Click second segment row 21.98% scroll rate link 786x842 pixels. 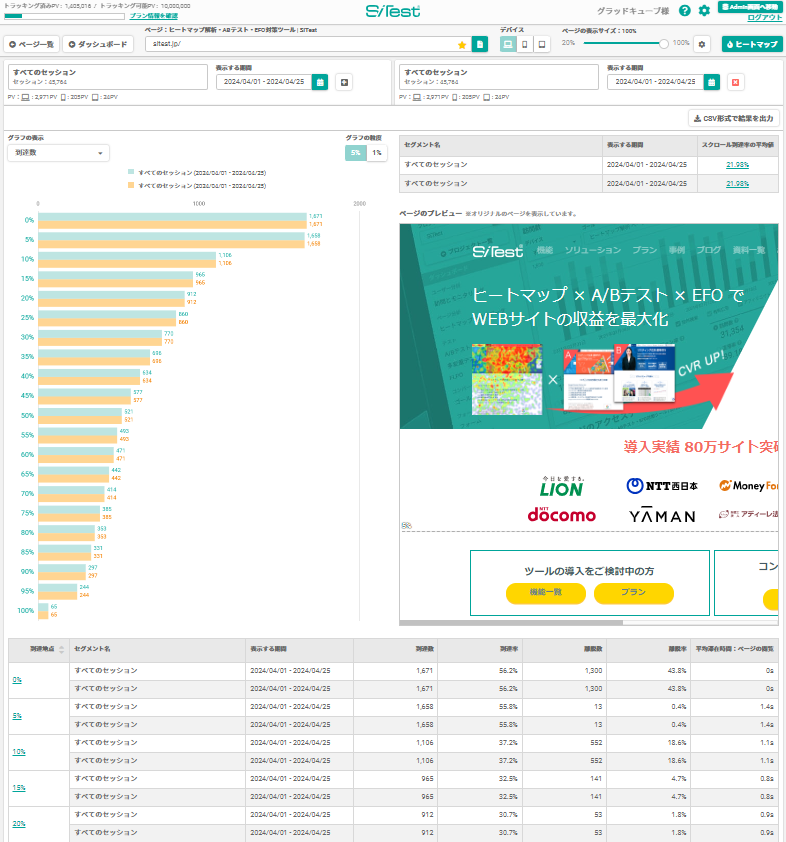pos(737,184)
